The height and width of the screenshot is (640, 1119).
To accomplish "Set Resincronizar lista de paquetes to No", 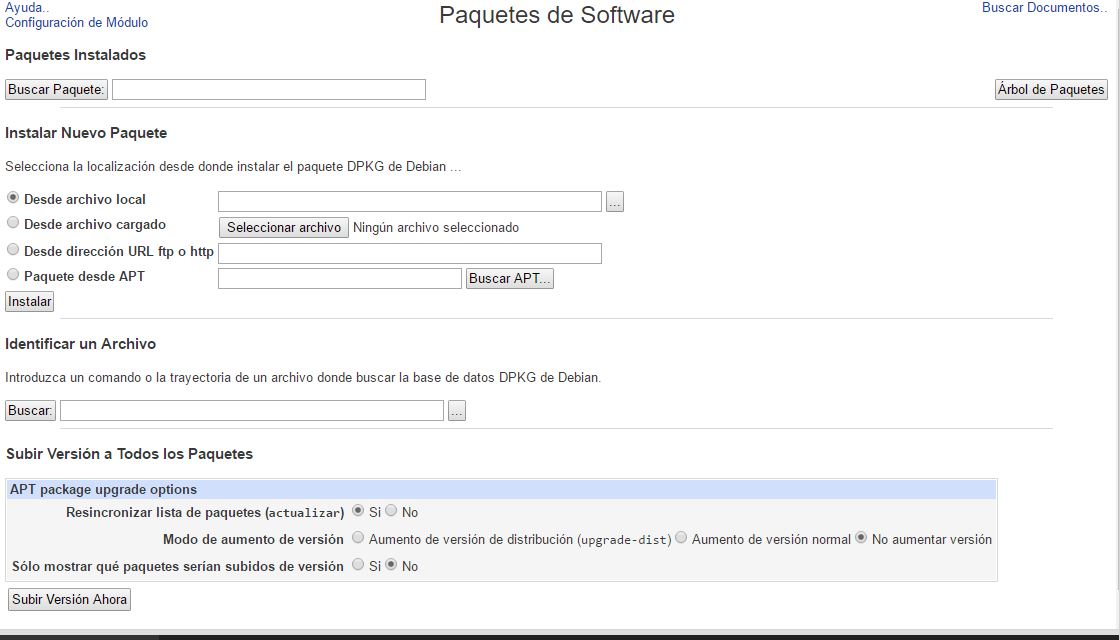I will (391, 511).
